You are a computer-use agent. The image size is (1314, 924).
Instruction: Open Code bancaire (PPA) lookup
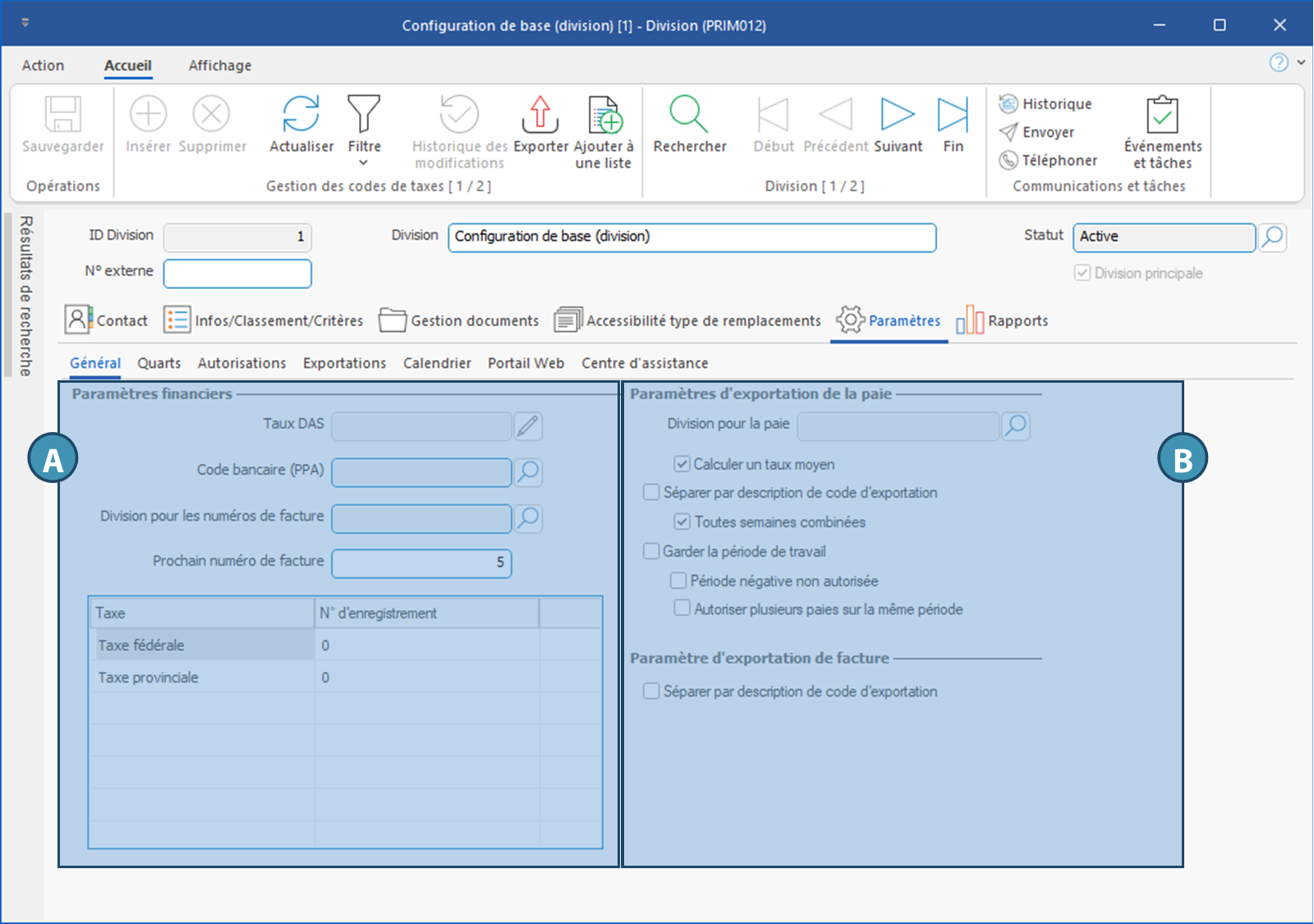coord(528,471)
